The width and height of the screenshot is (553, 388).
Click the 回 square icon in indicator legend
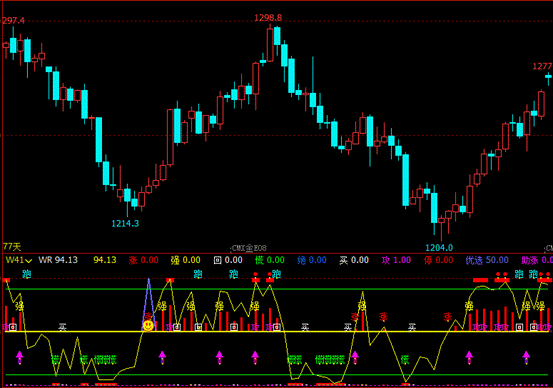(217, 260)
